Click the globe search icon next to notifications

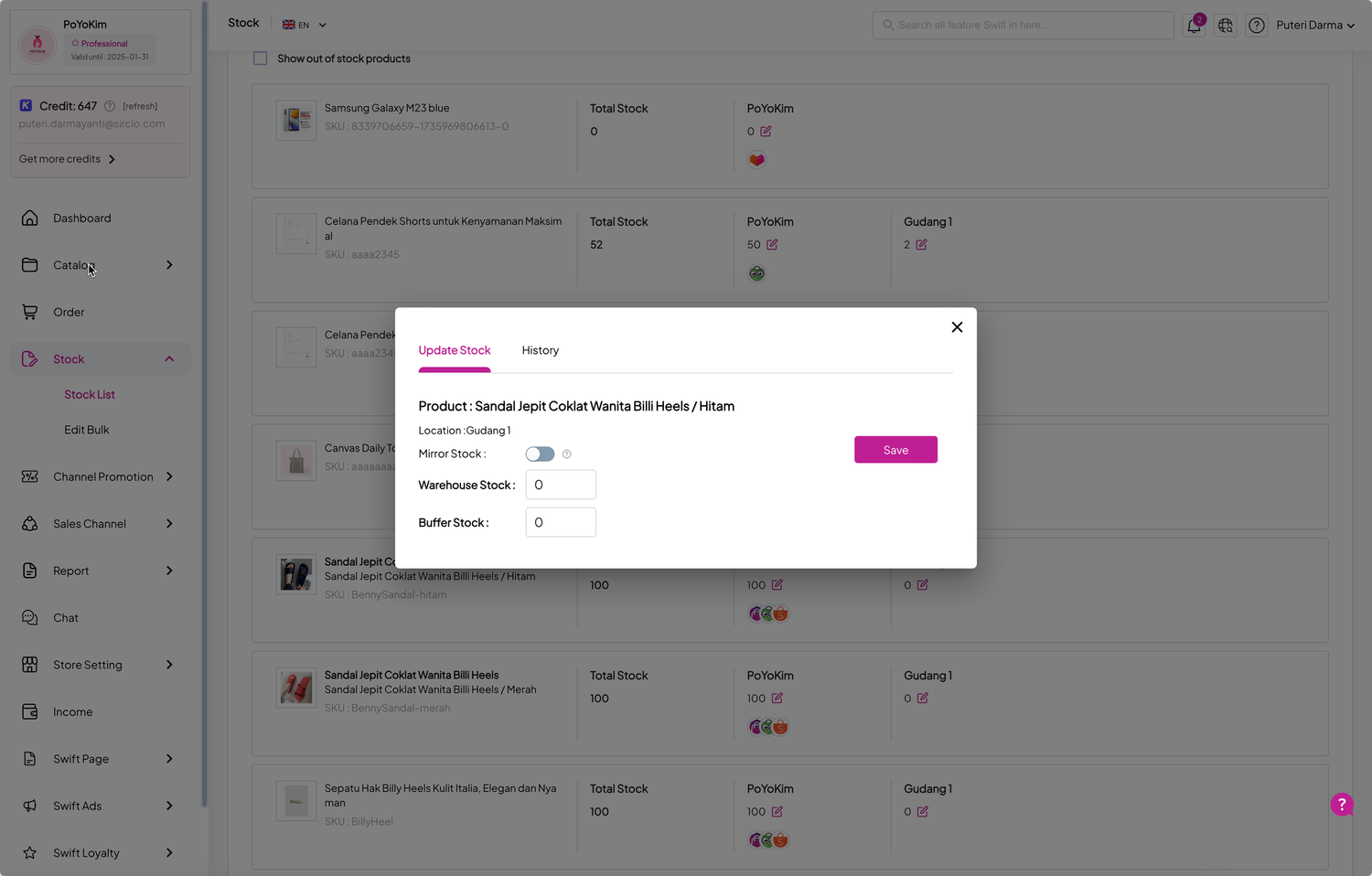point(1225,25)
